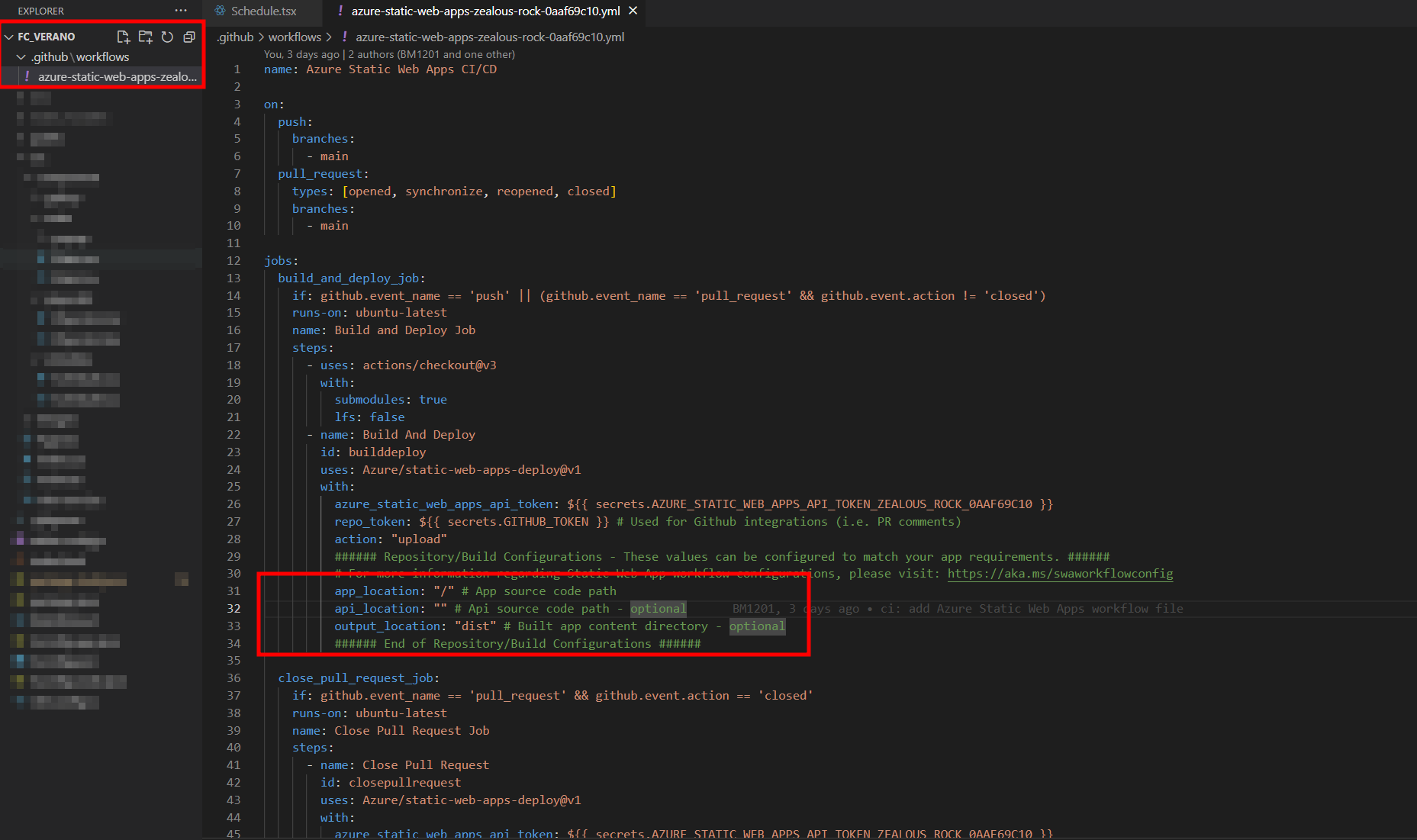
Task: Click the workflows breadcrumb segment
Action: point(295,37)
